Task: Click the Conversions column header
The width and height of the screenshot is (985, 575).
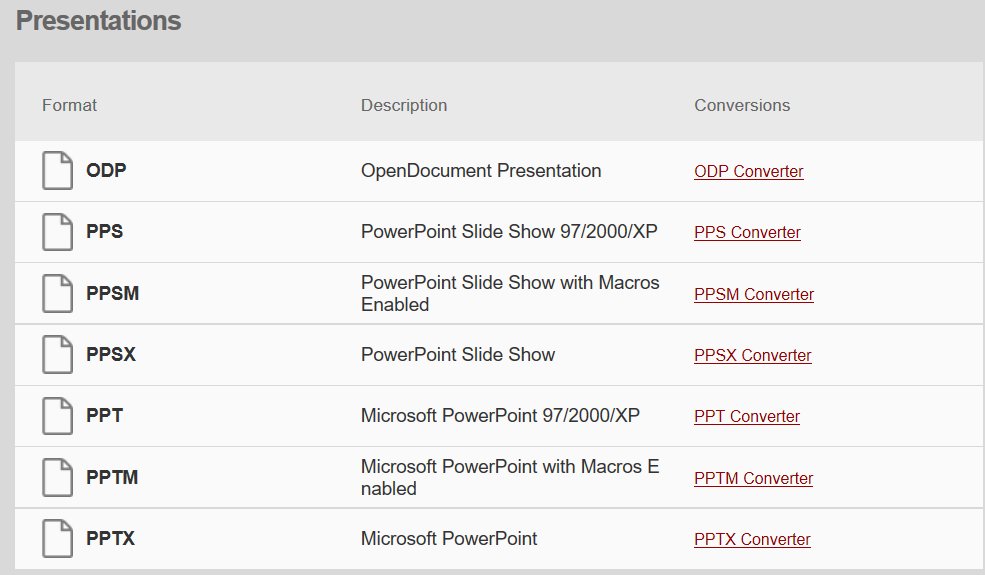Action: [742, 105]
